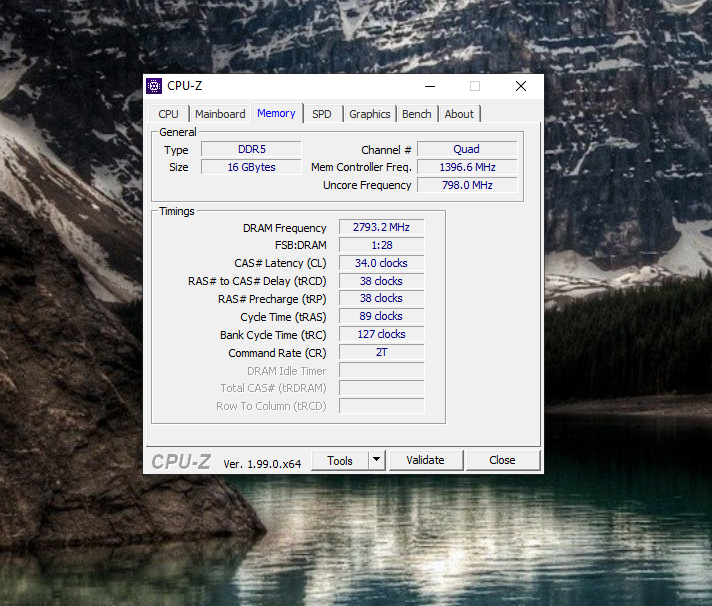Open the CPU tab
712x606 pixels.
168,114
